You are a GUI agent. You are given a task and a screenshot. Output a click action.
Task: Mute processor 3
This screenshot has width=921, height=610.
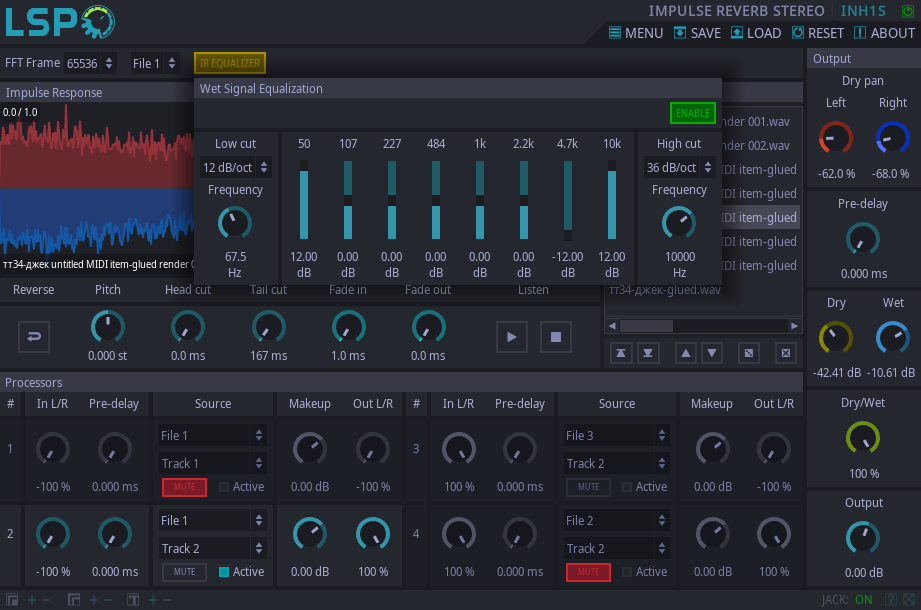click(589, 487)
